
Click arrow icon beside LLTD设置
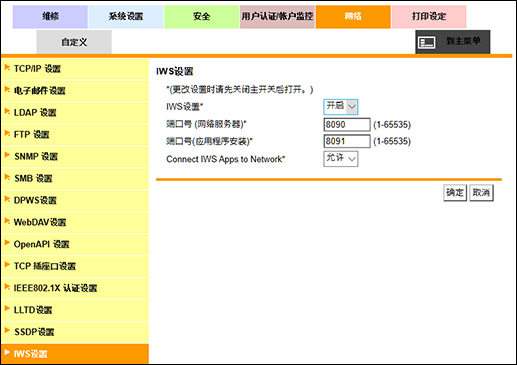pos(7,309)
